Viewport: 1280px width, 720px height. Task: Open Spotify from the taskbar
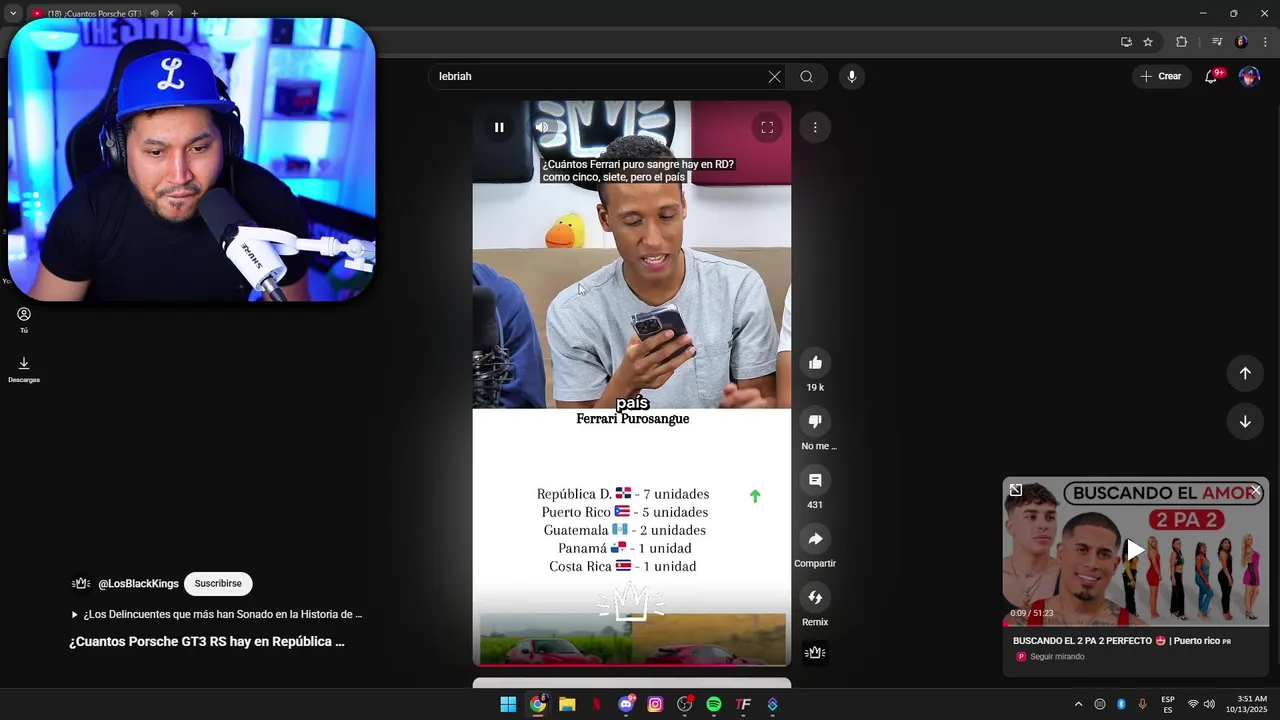pyautogui.click(x=714, y=704)
